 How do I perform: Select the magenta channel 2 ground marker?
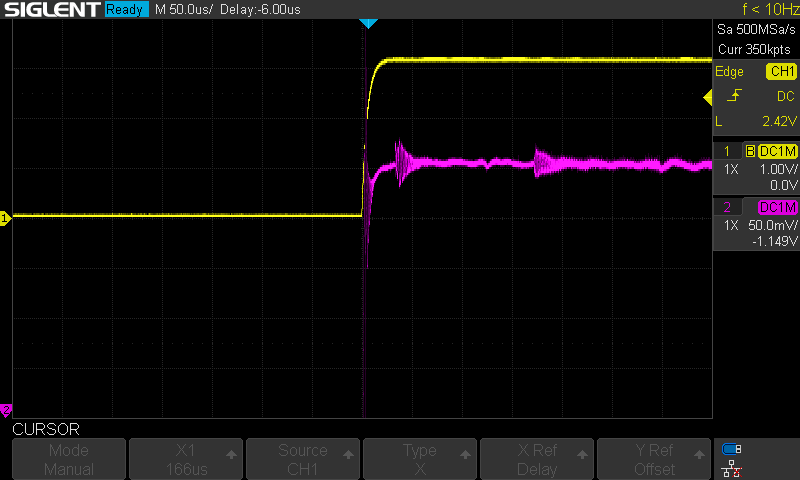pos(5,410)
